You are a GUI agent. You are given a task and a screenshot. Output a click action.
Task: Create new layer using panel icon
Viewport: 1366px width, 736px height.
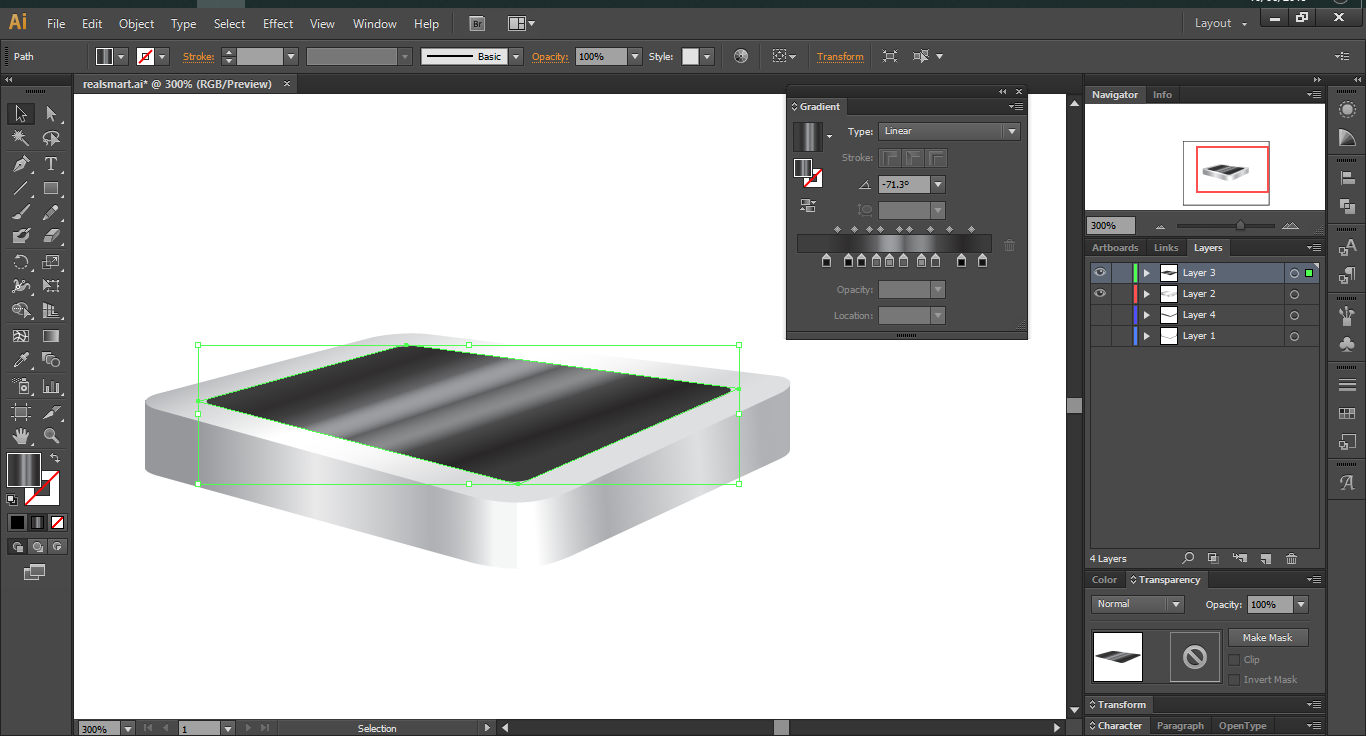coord(1265,559)
